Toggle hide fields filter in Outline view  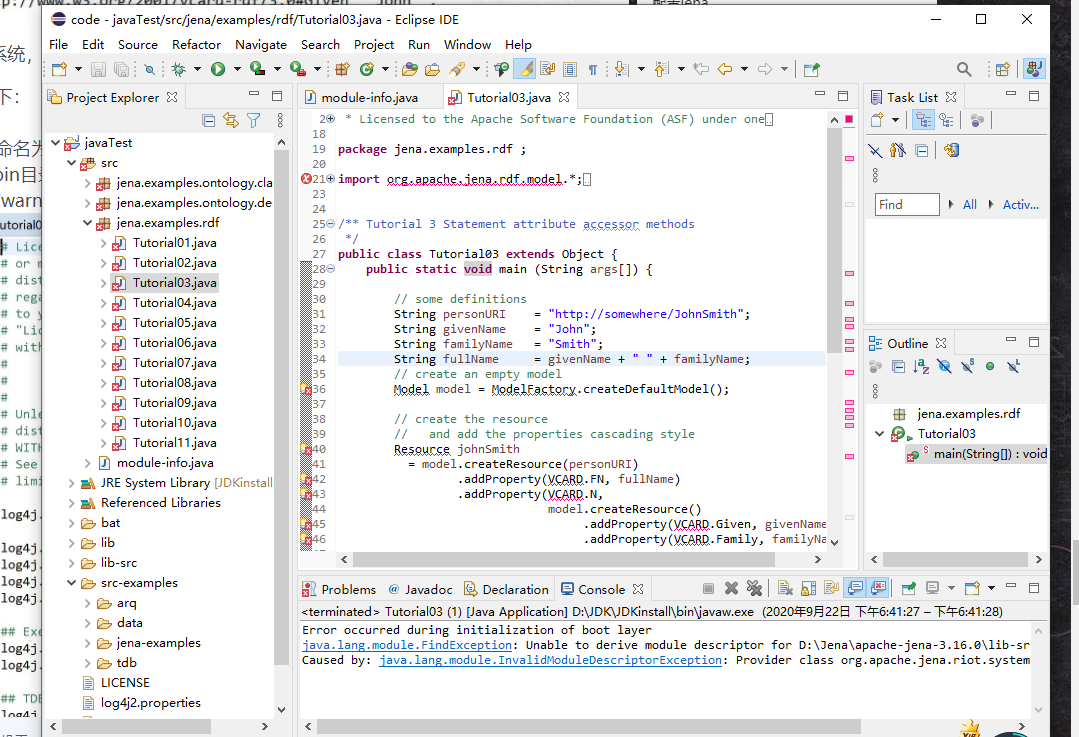click(x=944, y=366)
